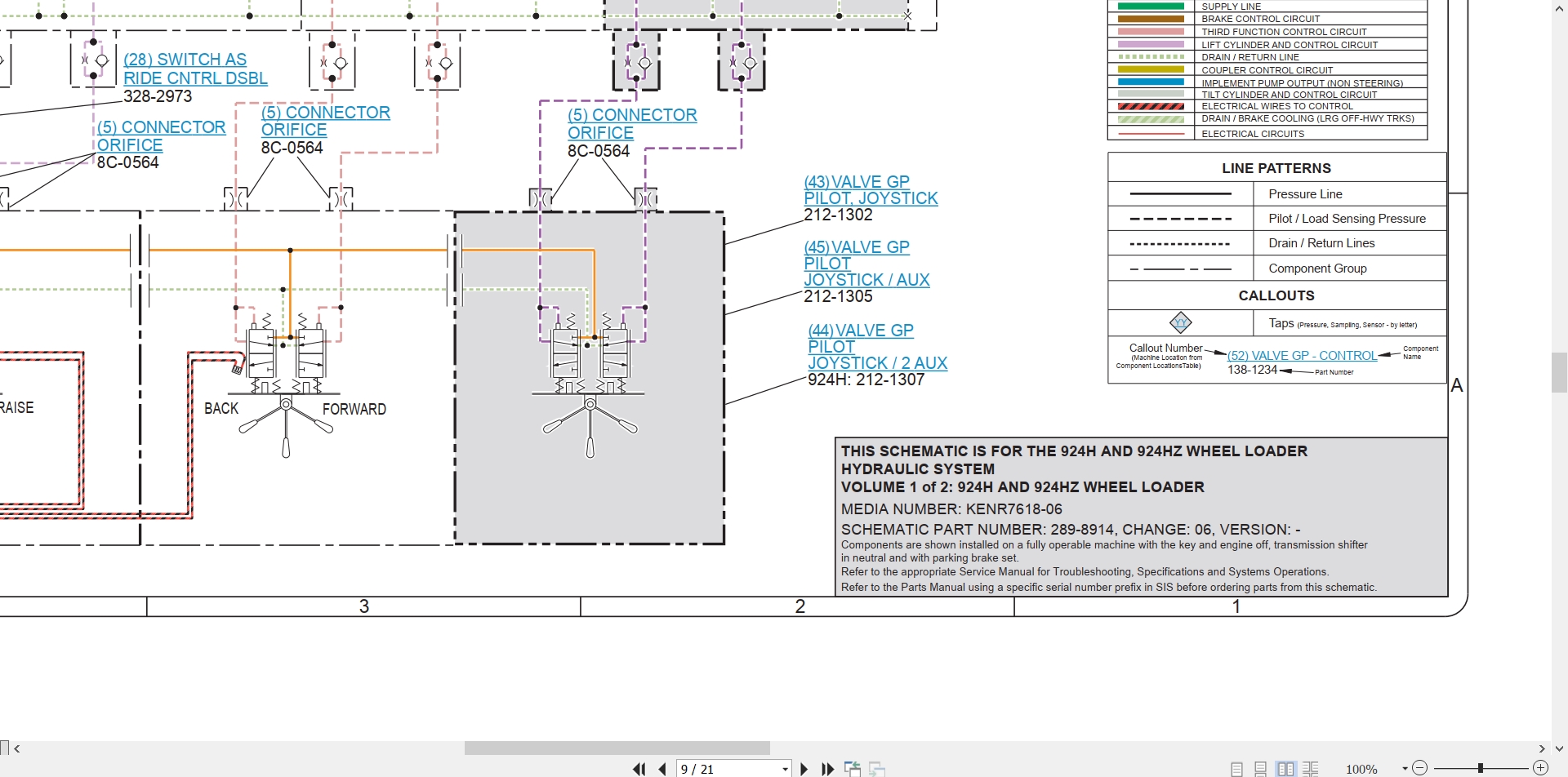1568x777 pixels.
Task: Click the ELECTRICAL CIRCUITS legend text
Action: [x=1253, y=134]
